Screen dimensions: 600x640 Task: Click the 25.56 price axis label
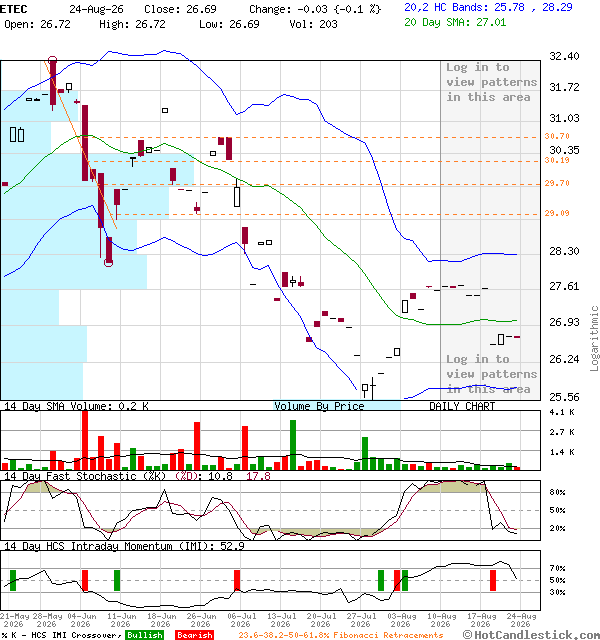point(564,397)
